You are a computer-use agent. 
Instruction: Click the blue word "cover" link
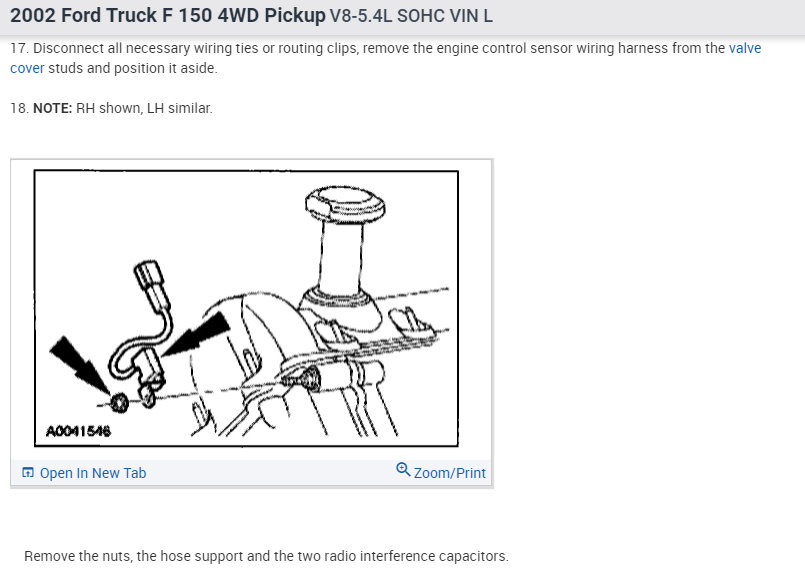coord(27,68)
